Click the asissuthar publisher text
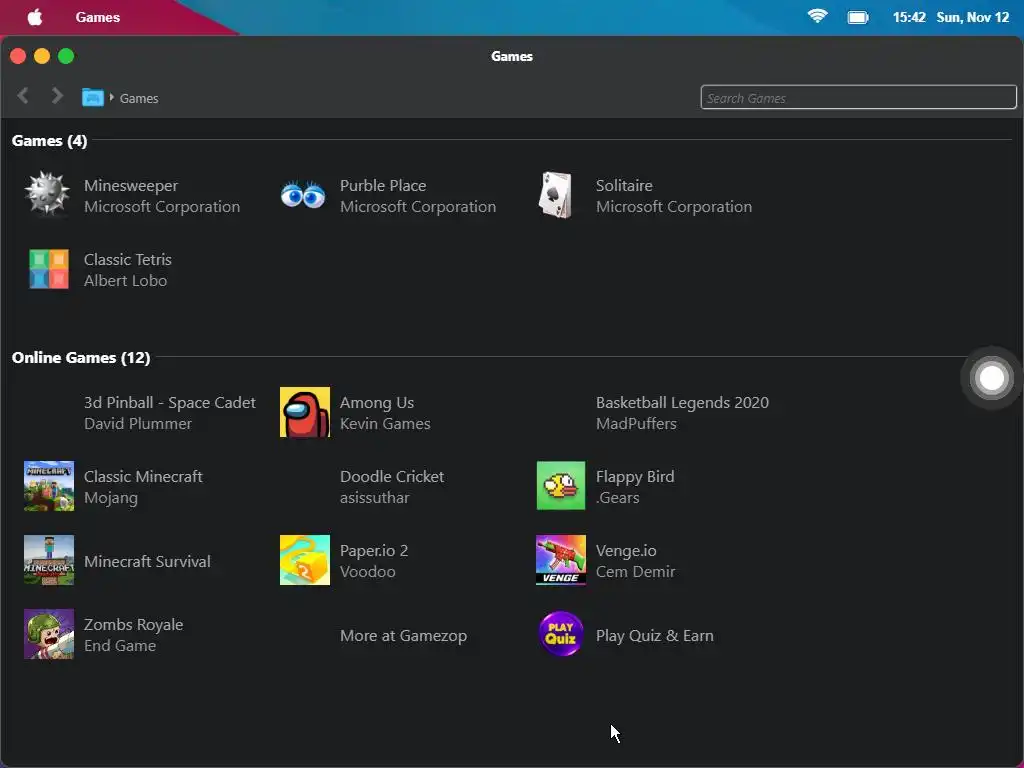Viewport: 1024px width, 768px height. pyautogui.click(x=374, y=498)
